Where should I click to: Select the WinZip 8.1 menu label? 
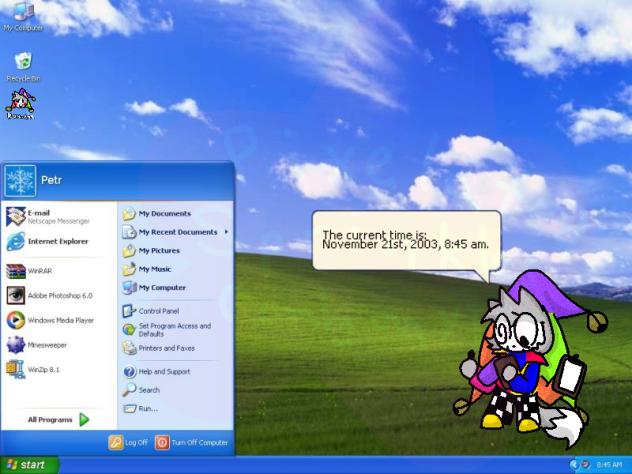pyautogui.click(x=44, y=370)
